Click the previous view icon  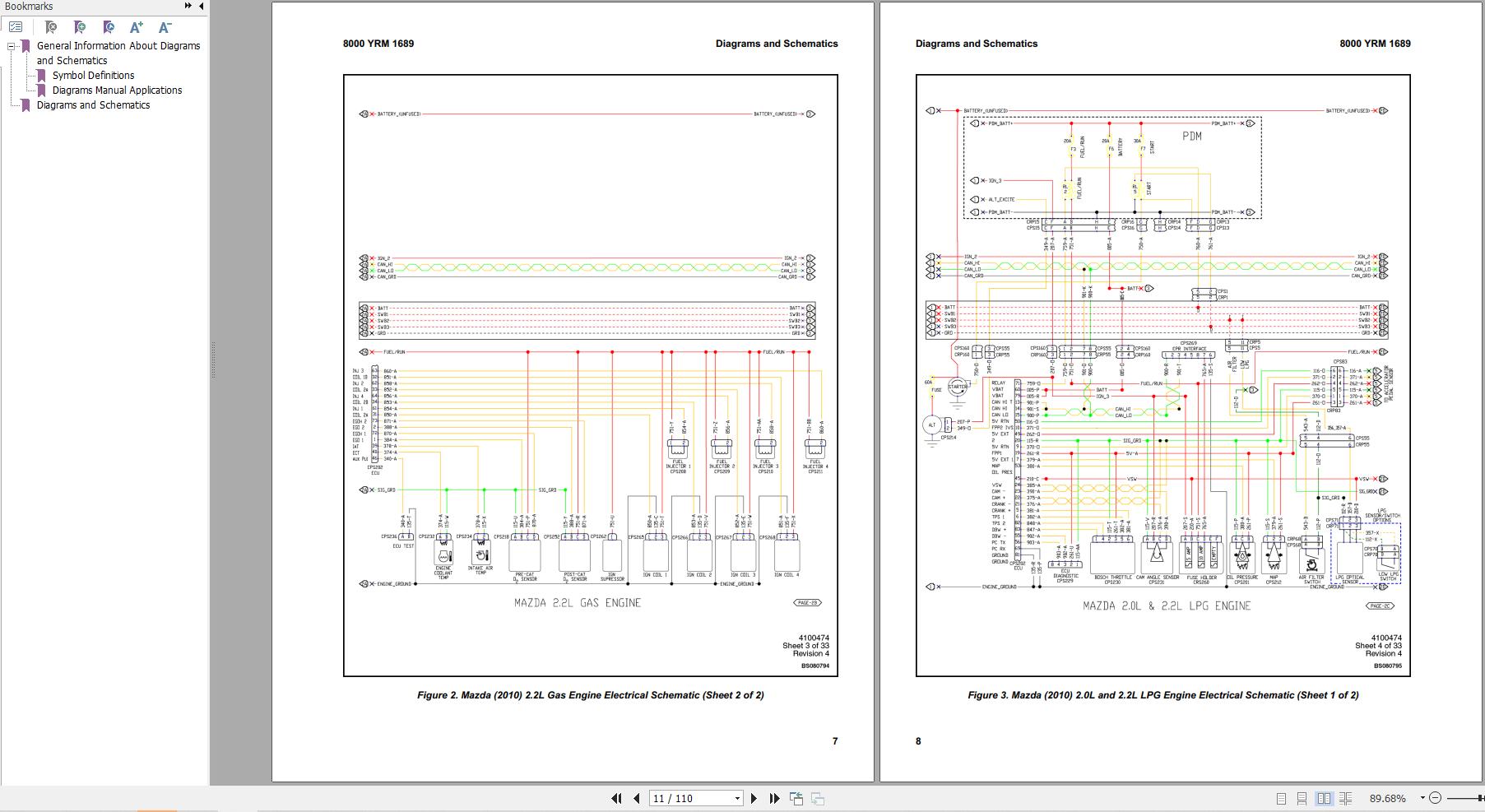796,798
